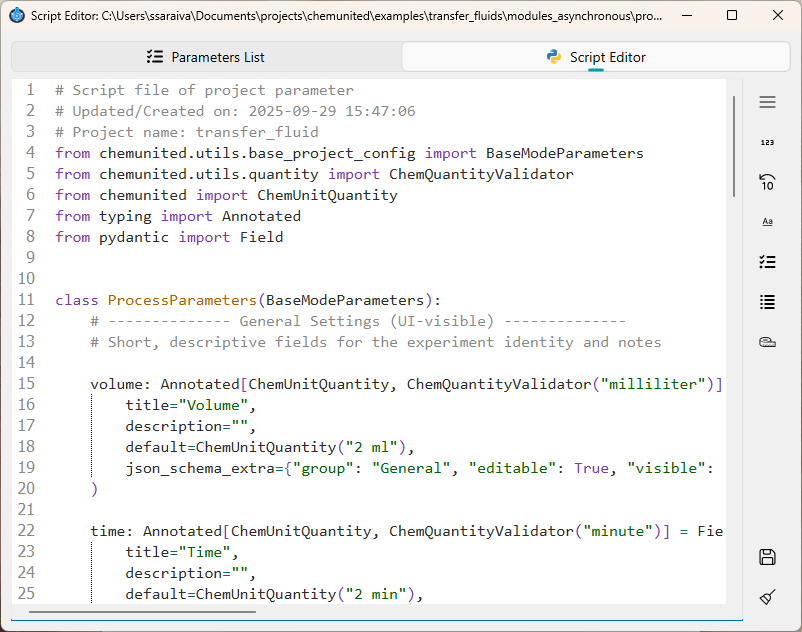Image resolution: width=802 pixels, height=632 pixels.
Task: Click the Python logo on Script Editor tab
Action: click(x=553, y=57)
